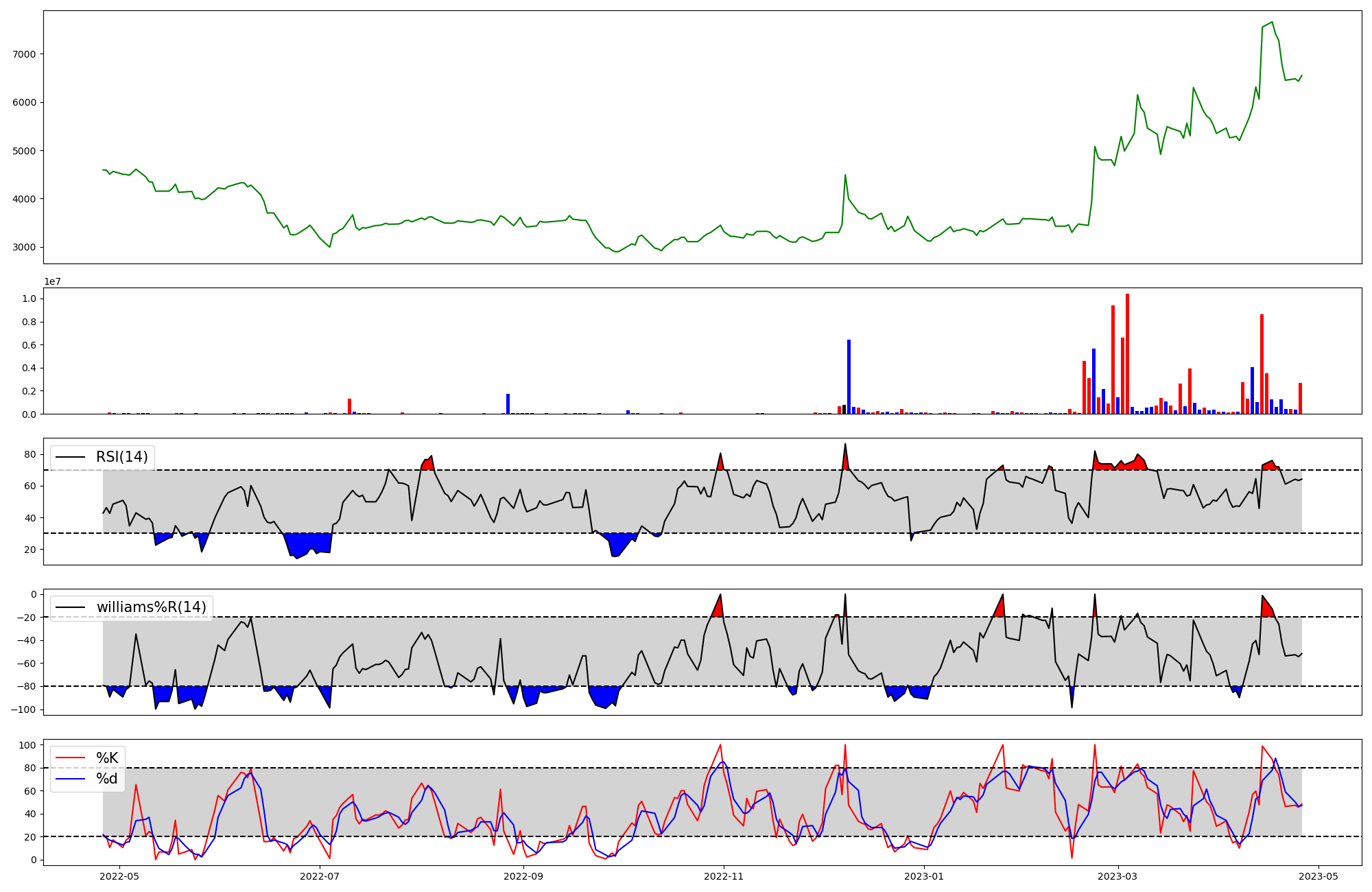1372x892 pixels.
Task: Click the blue %d legend line sample
Action: 71,779
